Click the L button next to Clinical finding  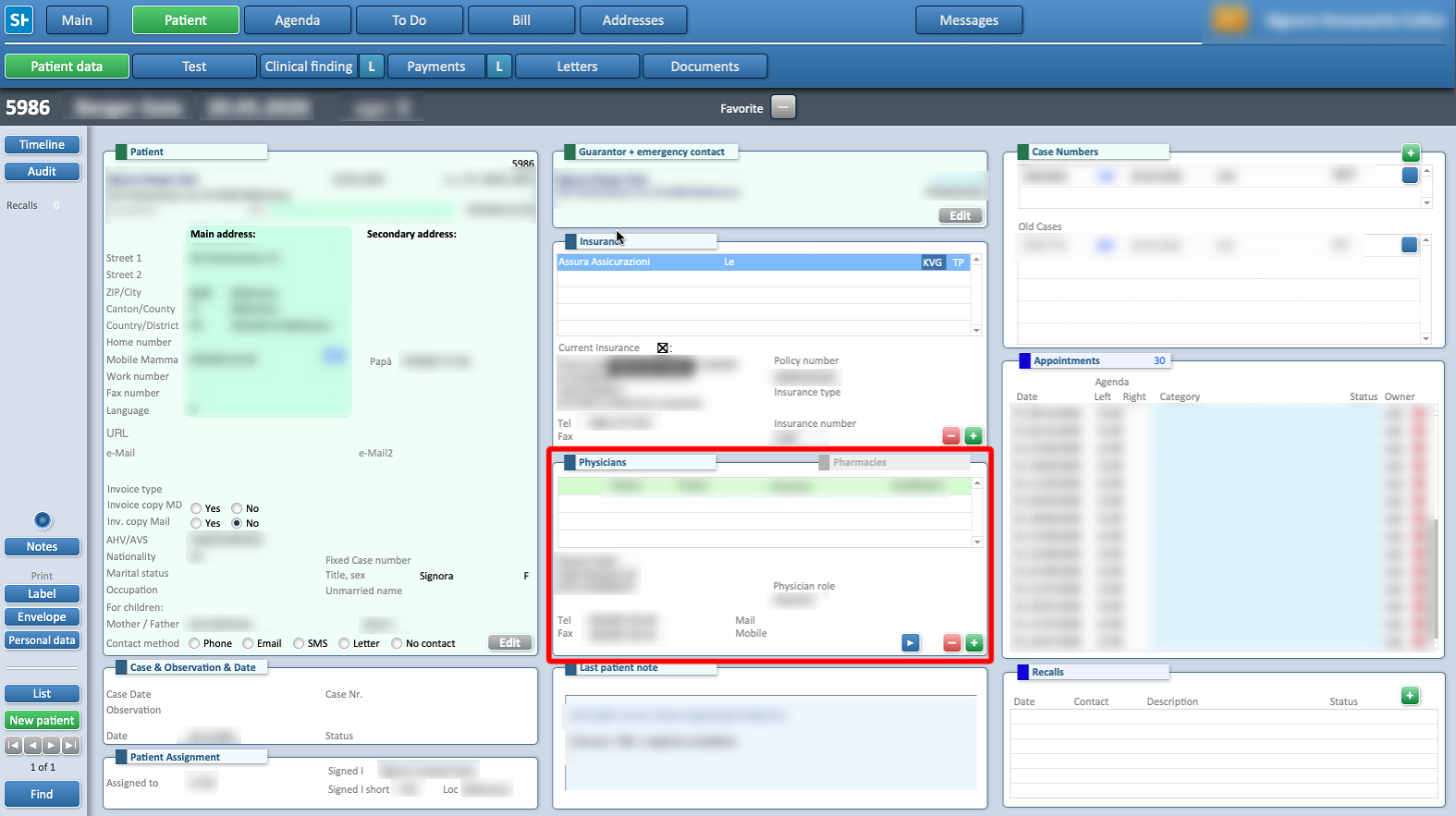(372, 67)
